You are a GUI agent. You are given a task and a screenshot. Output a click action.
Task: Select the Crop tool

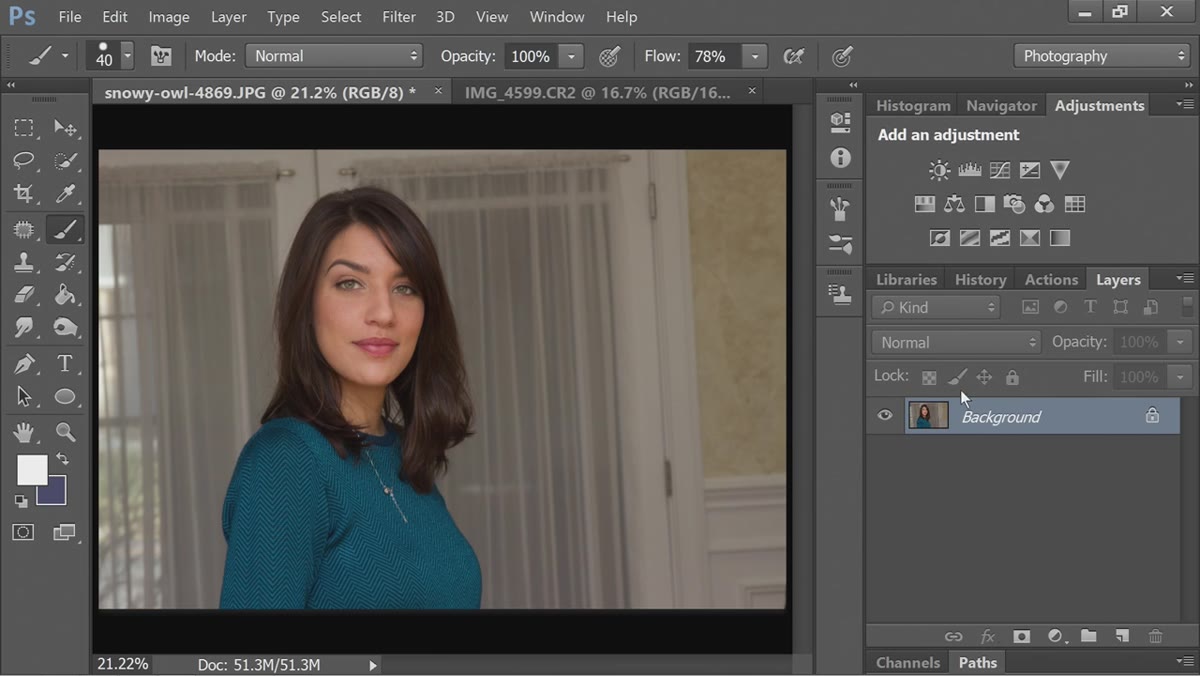click(x=24, y=194)
